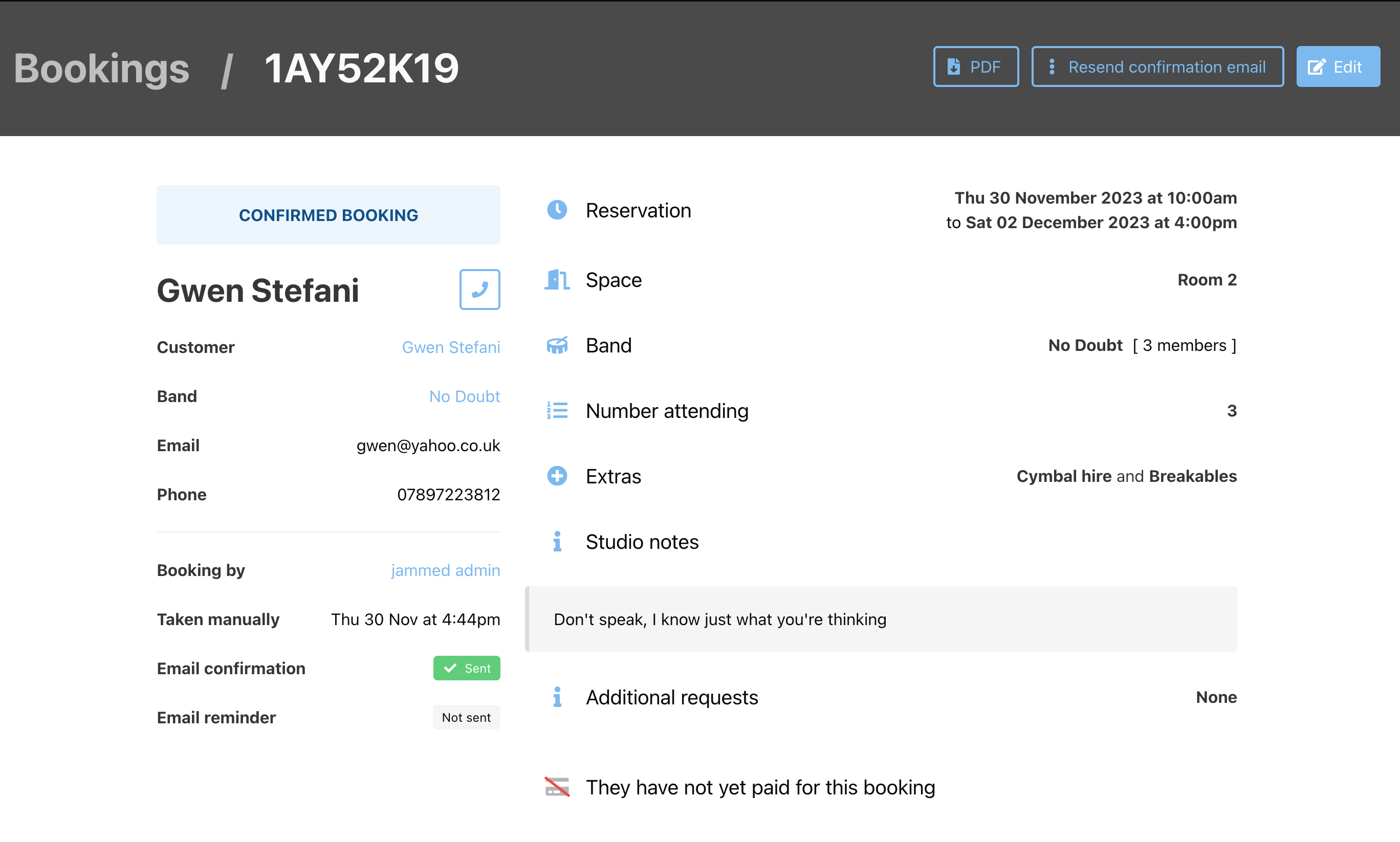Screen dimensions: 1400x842
Task: Click the clock icon next to Reservation
Action: point(557,211)
